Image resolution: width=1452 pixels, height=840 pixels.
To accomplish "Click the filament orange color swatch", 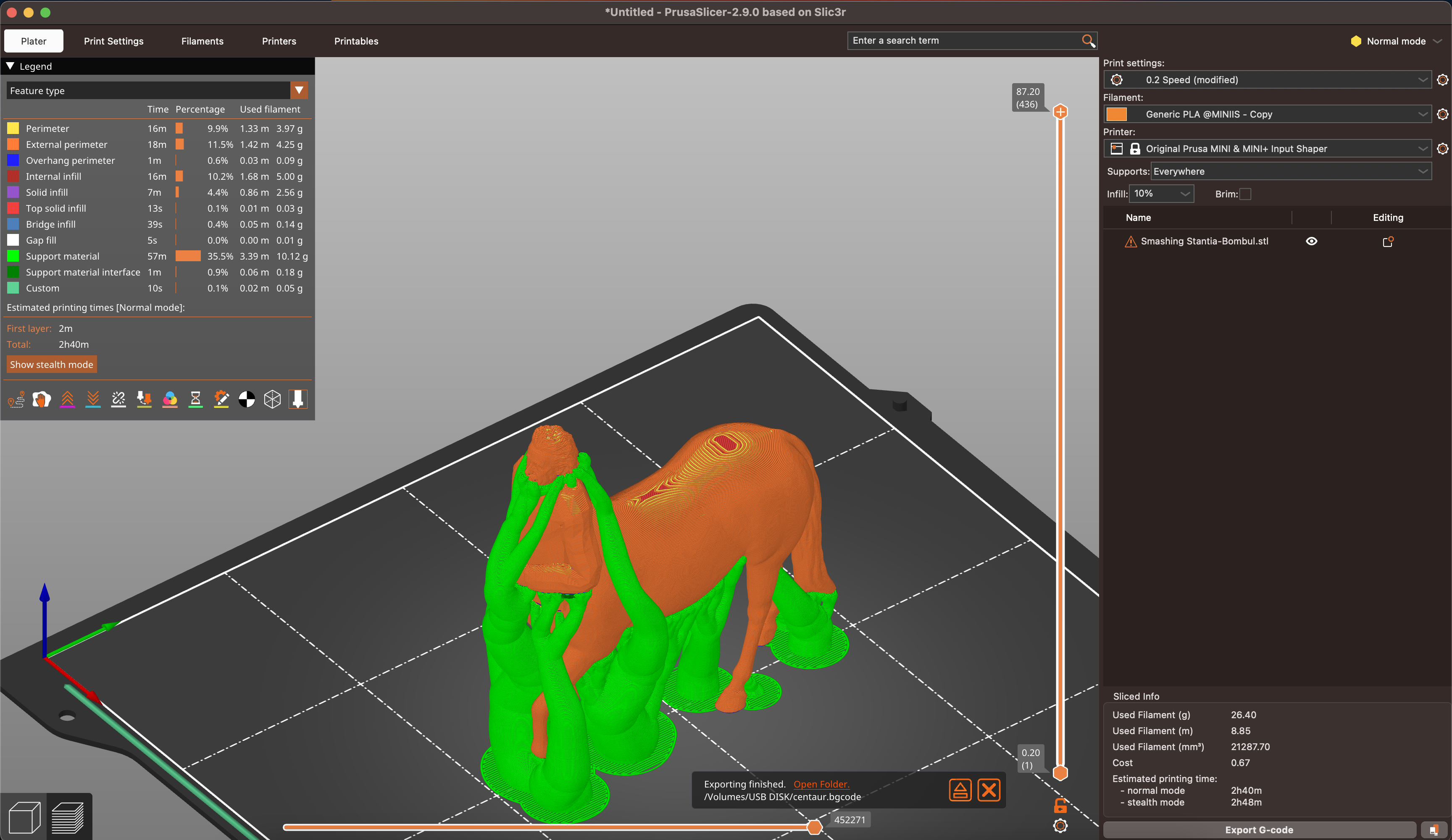I will coord(1117,114).
